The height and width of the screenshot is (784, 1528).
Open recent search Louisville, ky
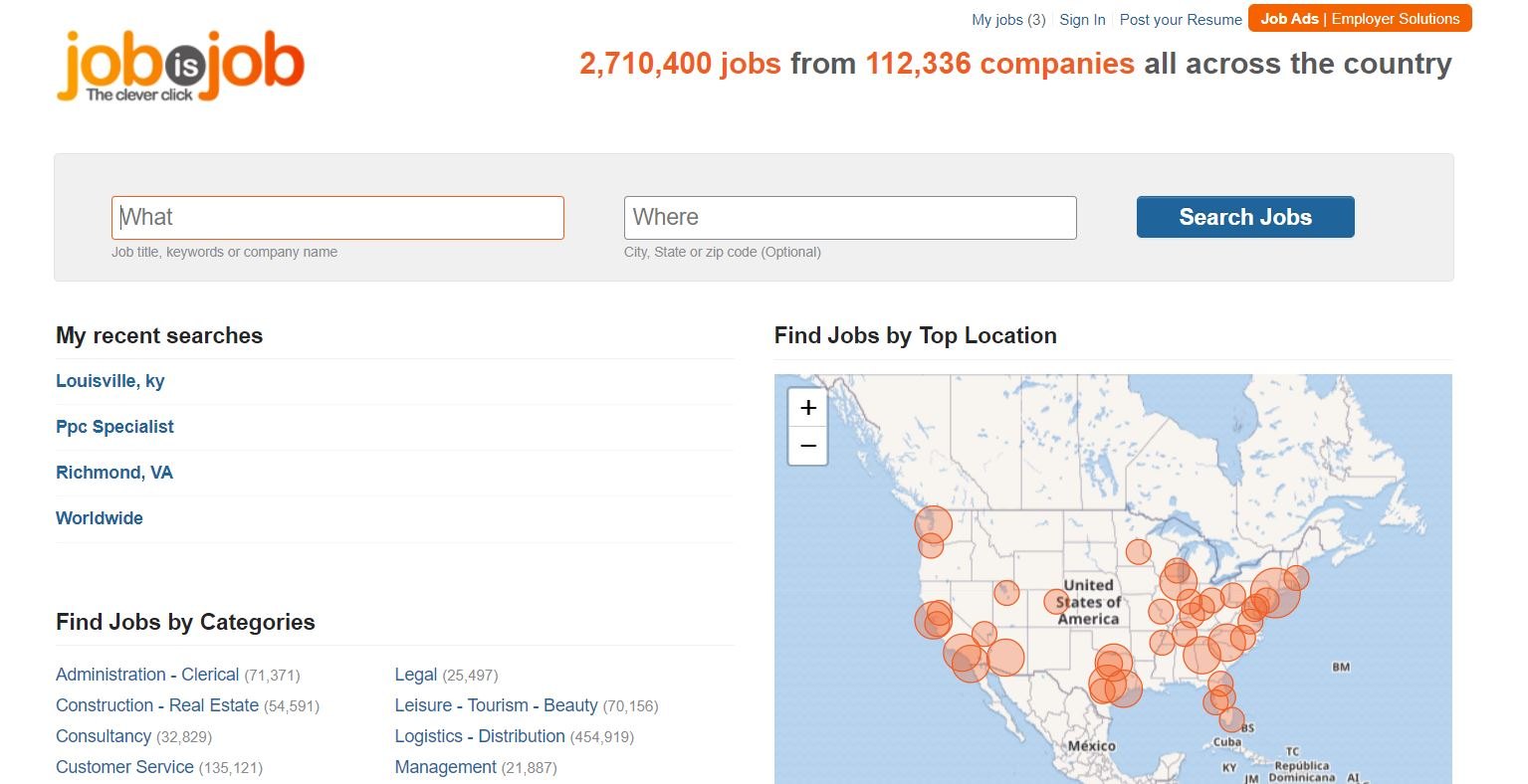tap(110, 381)
